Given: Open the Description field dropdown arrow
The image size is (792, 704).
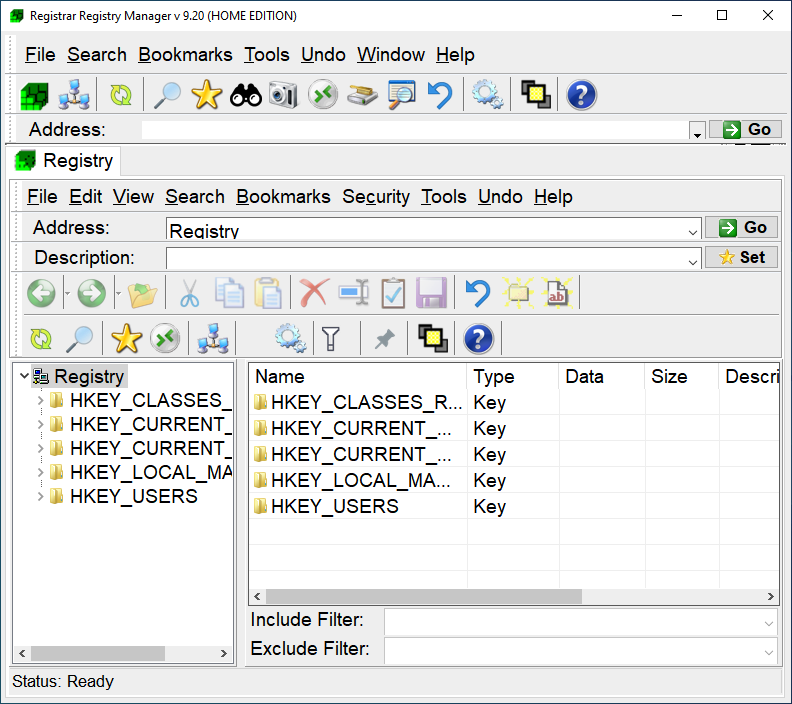Looking at the screenshot, I should (x=694, y=259).
